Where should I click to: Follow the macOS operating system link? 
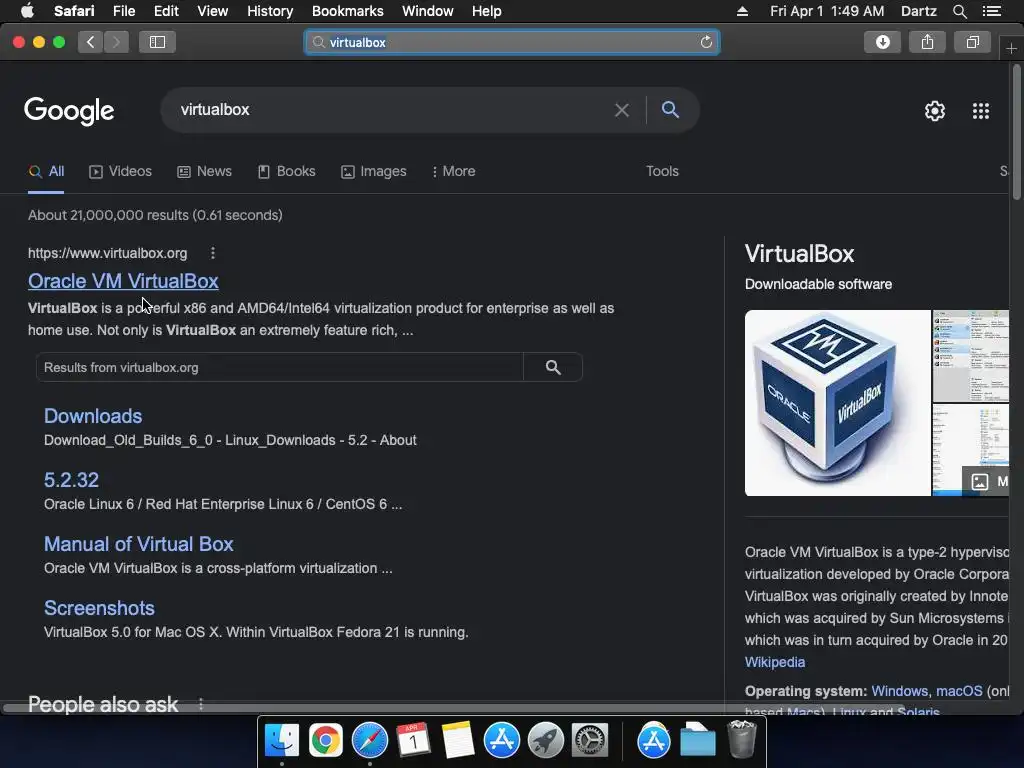click(x=959, y=691)
